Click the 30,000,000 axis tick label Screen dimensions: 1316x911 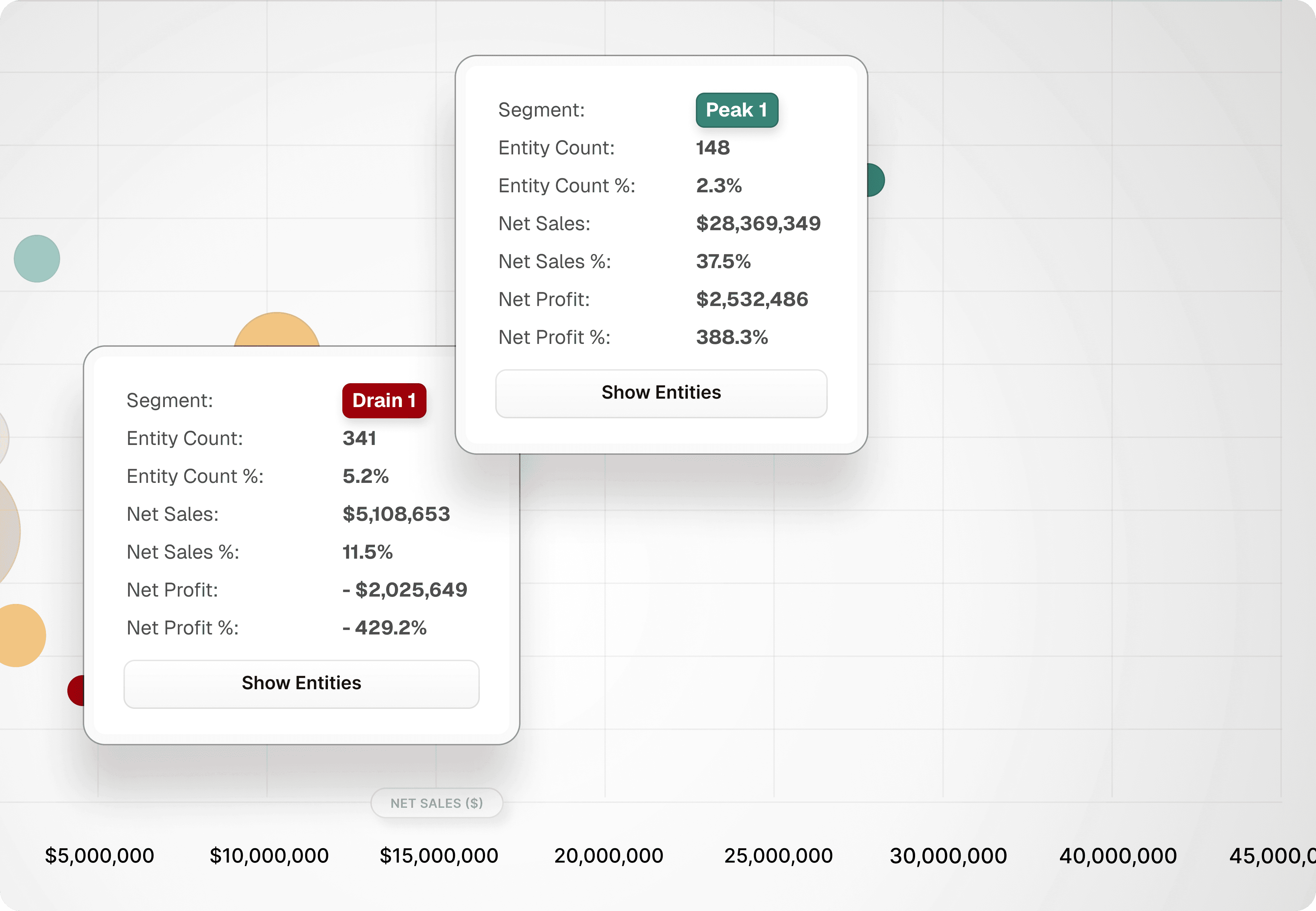coord(948,856)
